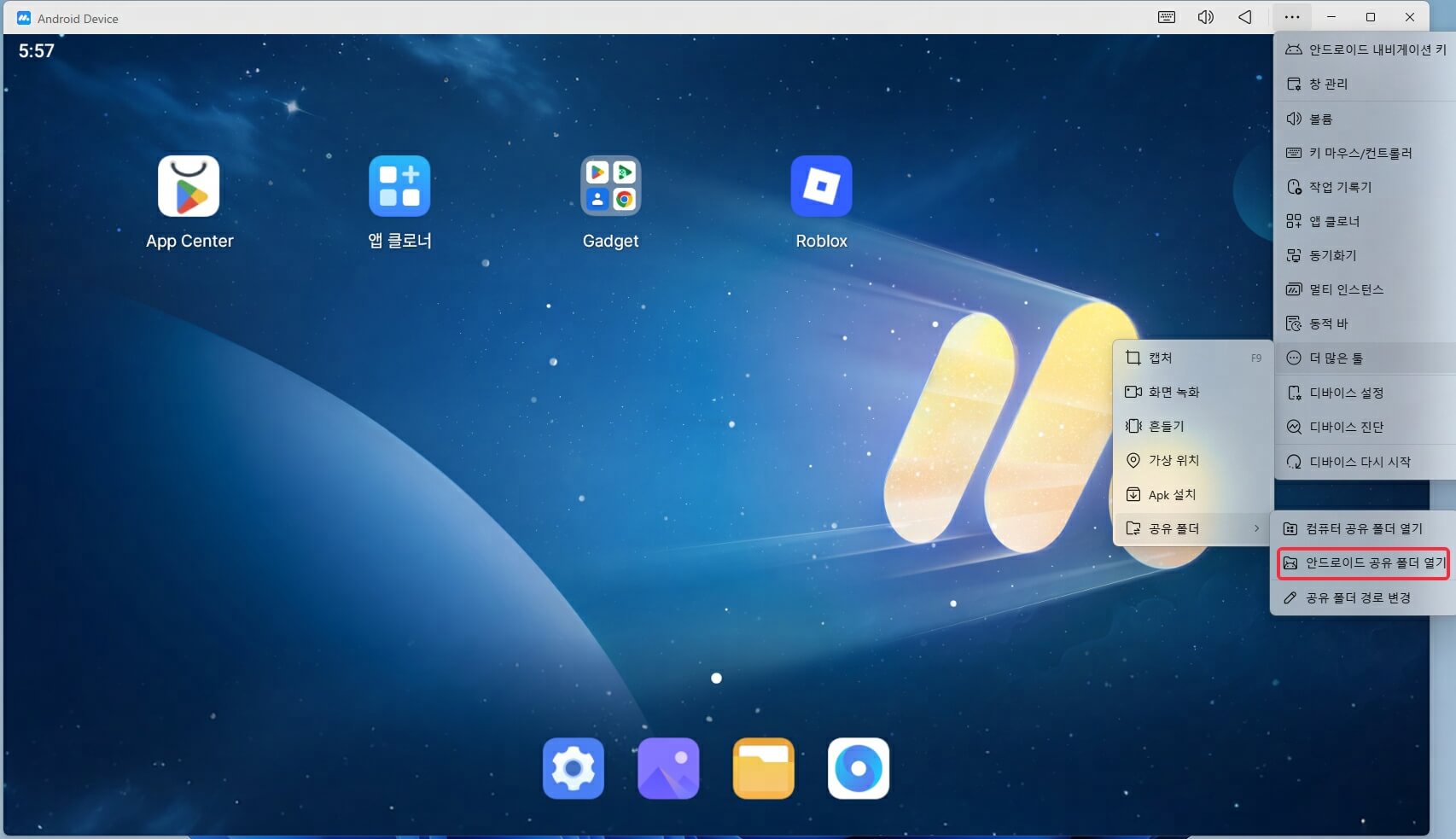Select 키 마우스/컨트롤러 menu item
This screenshot has width=1456, height=839.
pyautogui.click(x=1366, y=153)
